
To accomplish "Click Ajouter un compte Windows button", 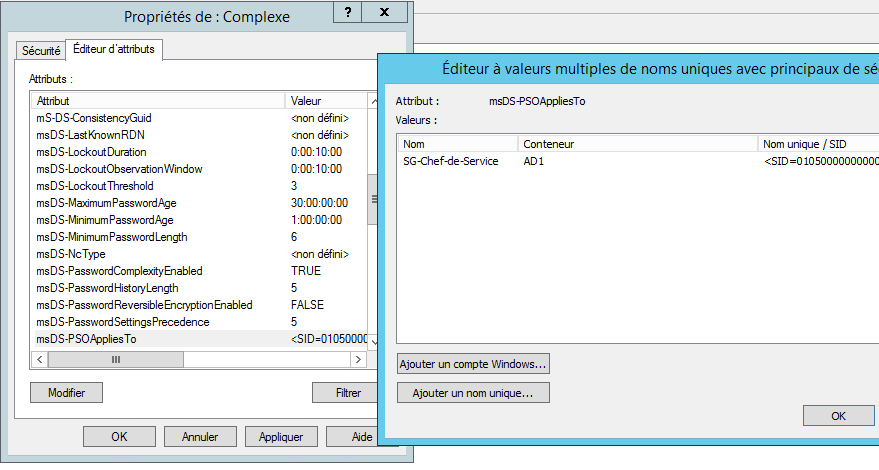I will [x=473, y=363].
